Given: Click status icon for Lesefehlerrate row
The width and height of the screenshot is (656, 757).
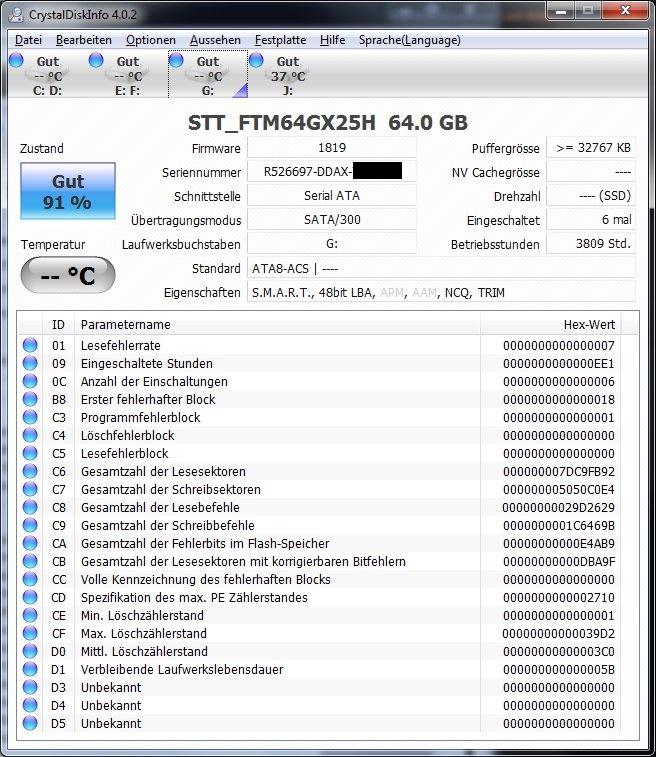Looking at the screenshot, I should [30, 345].
